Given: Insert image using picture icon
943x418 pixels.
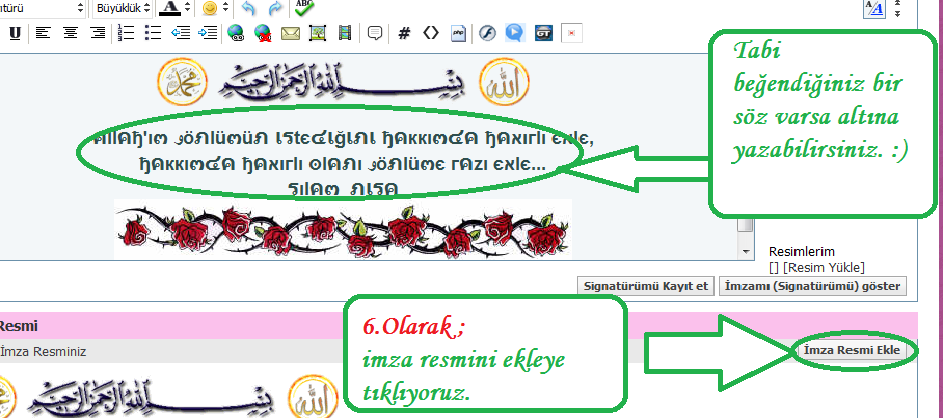Looking at the screenshot, I should [x=318, y=33].
